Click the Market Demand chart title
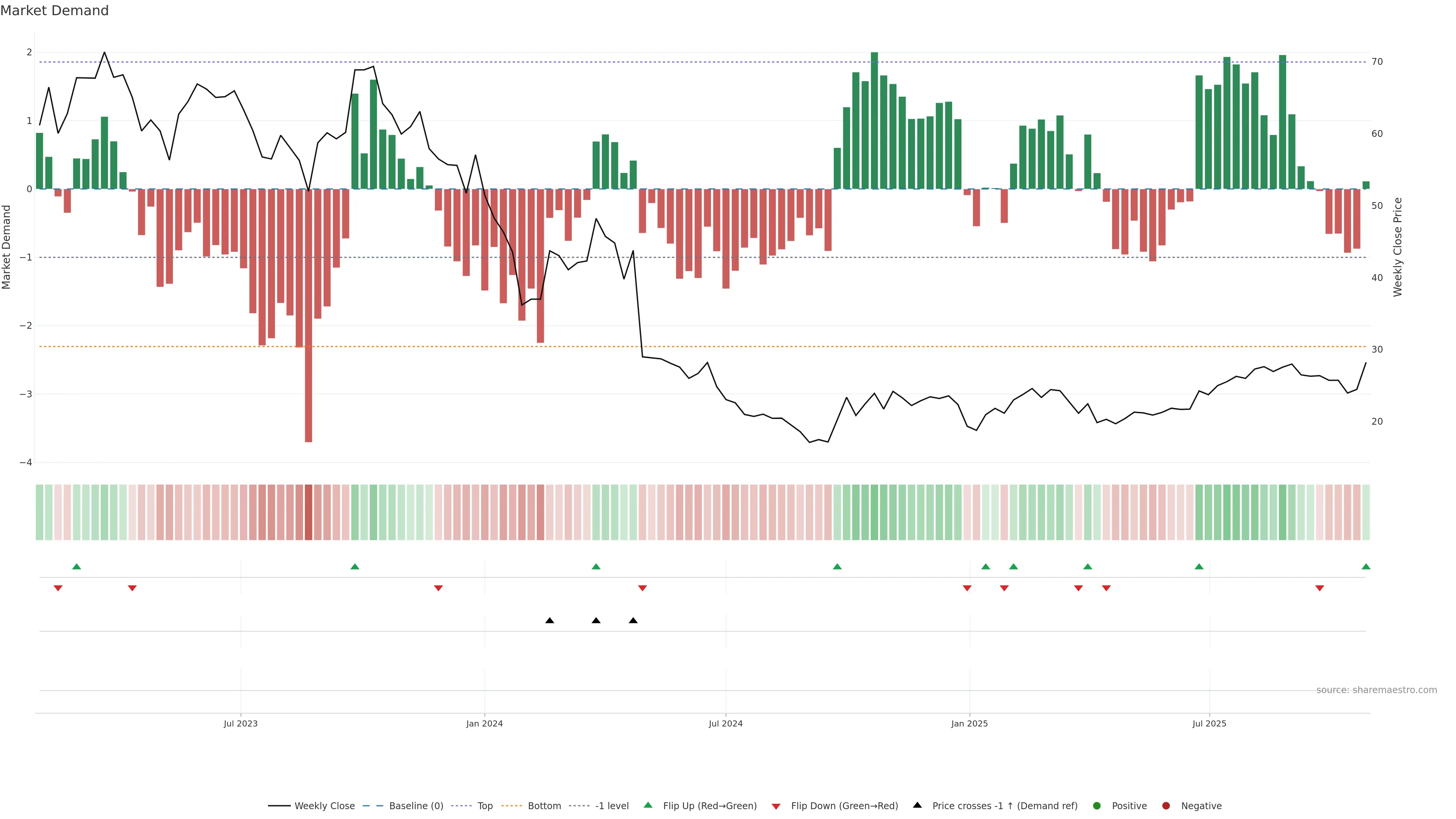The image size is (1456, 819). 54,11
